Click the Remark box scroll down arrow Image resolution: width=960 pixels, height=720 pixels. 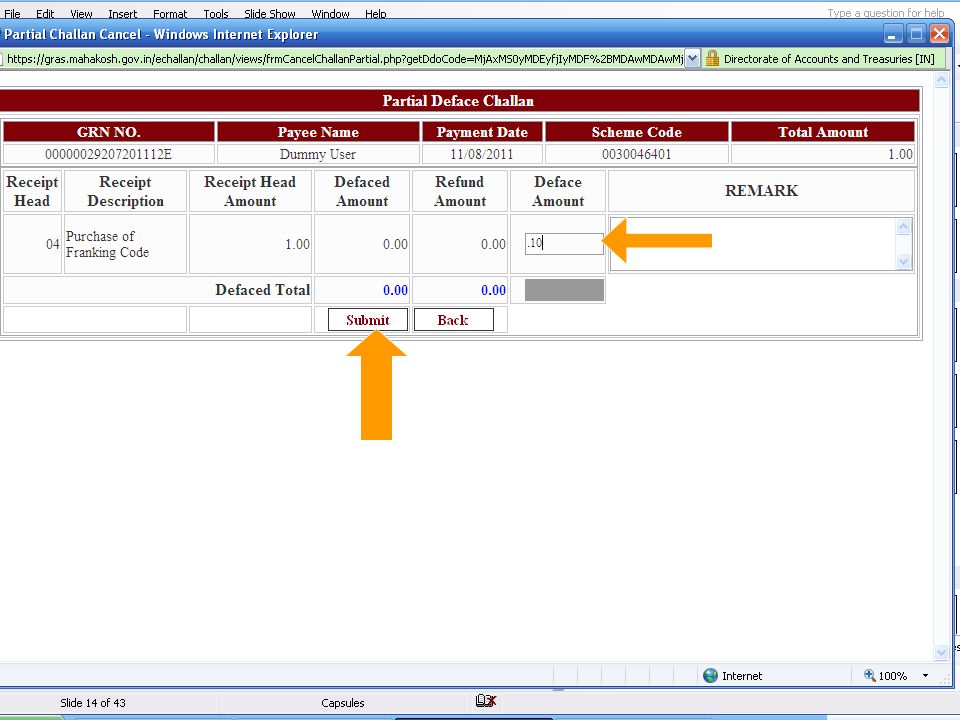click(904, 261)
